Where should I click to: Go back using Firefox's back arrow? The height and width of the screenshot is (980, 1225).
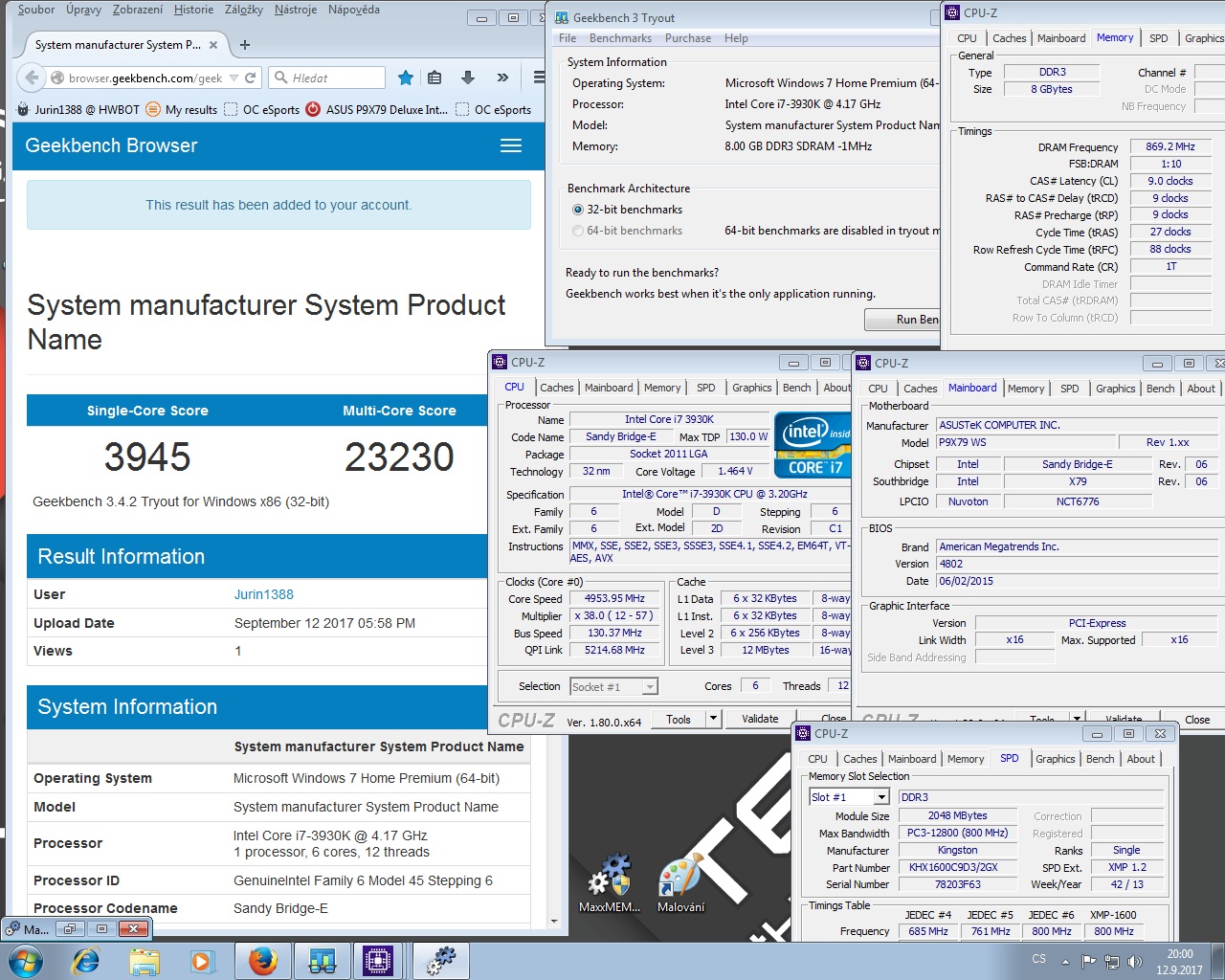(x=32, y=78)
